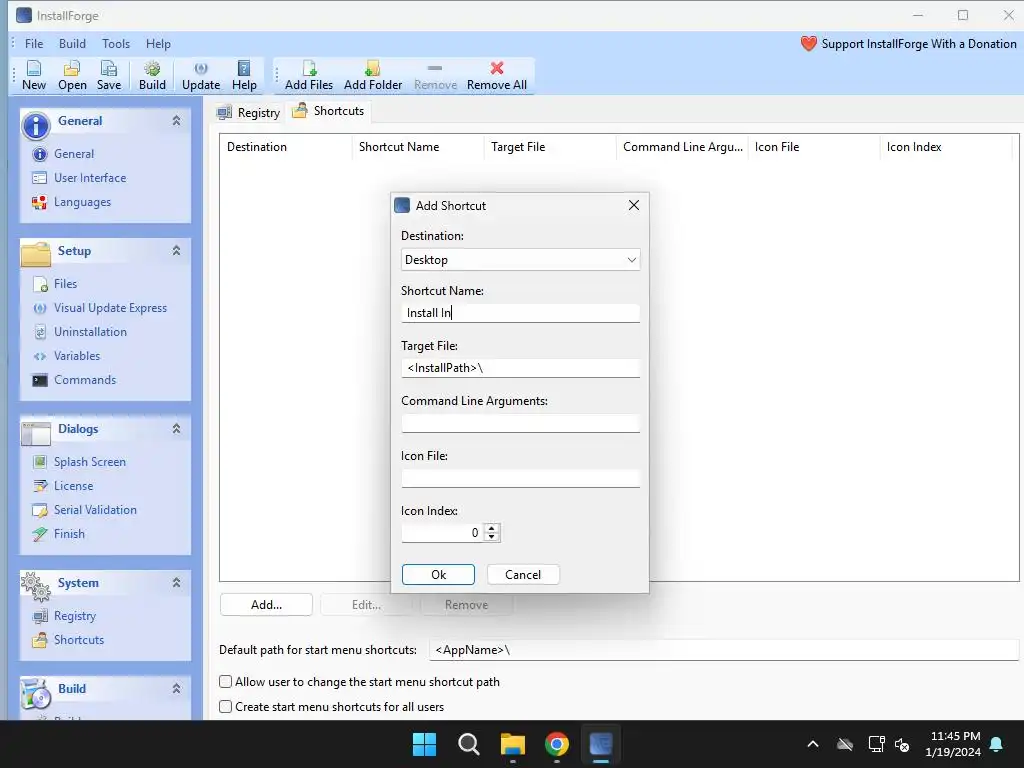Screen dimensions: 1024x768
Task: Click the Open project toolbar icon
Action: pos(72,75)
